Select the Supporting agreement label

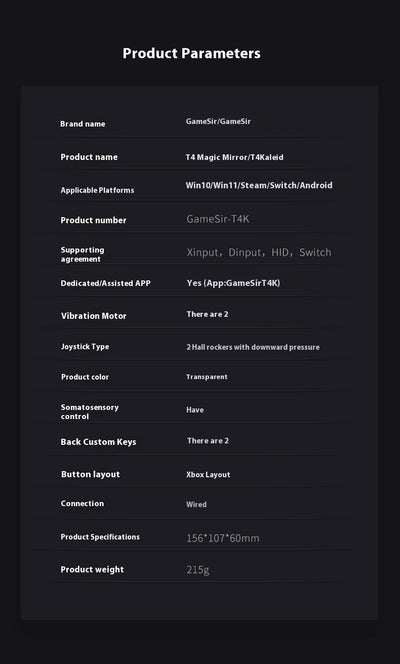click(x=83, y=255)
